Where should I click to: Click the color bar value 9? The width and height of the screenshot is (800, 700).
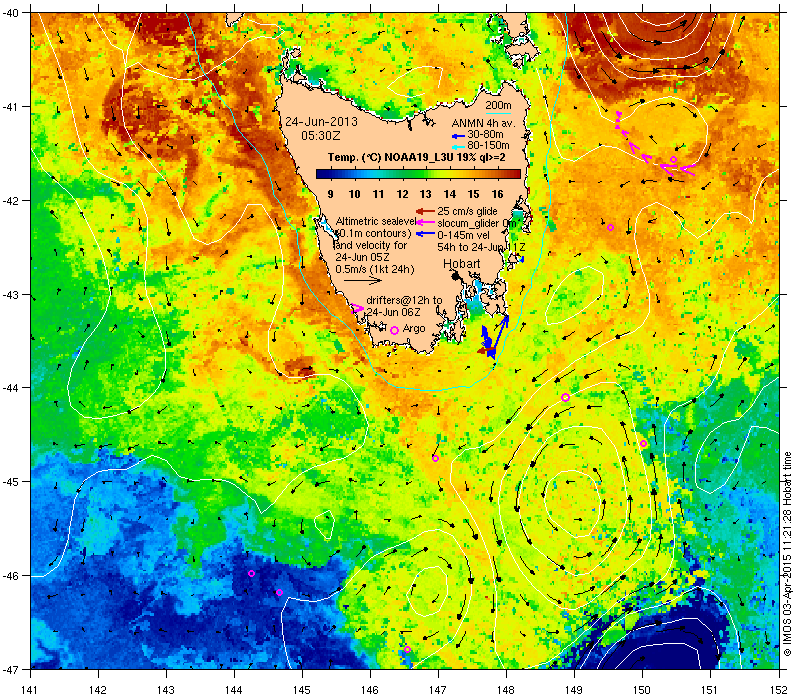tap(331, 194)
